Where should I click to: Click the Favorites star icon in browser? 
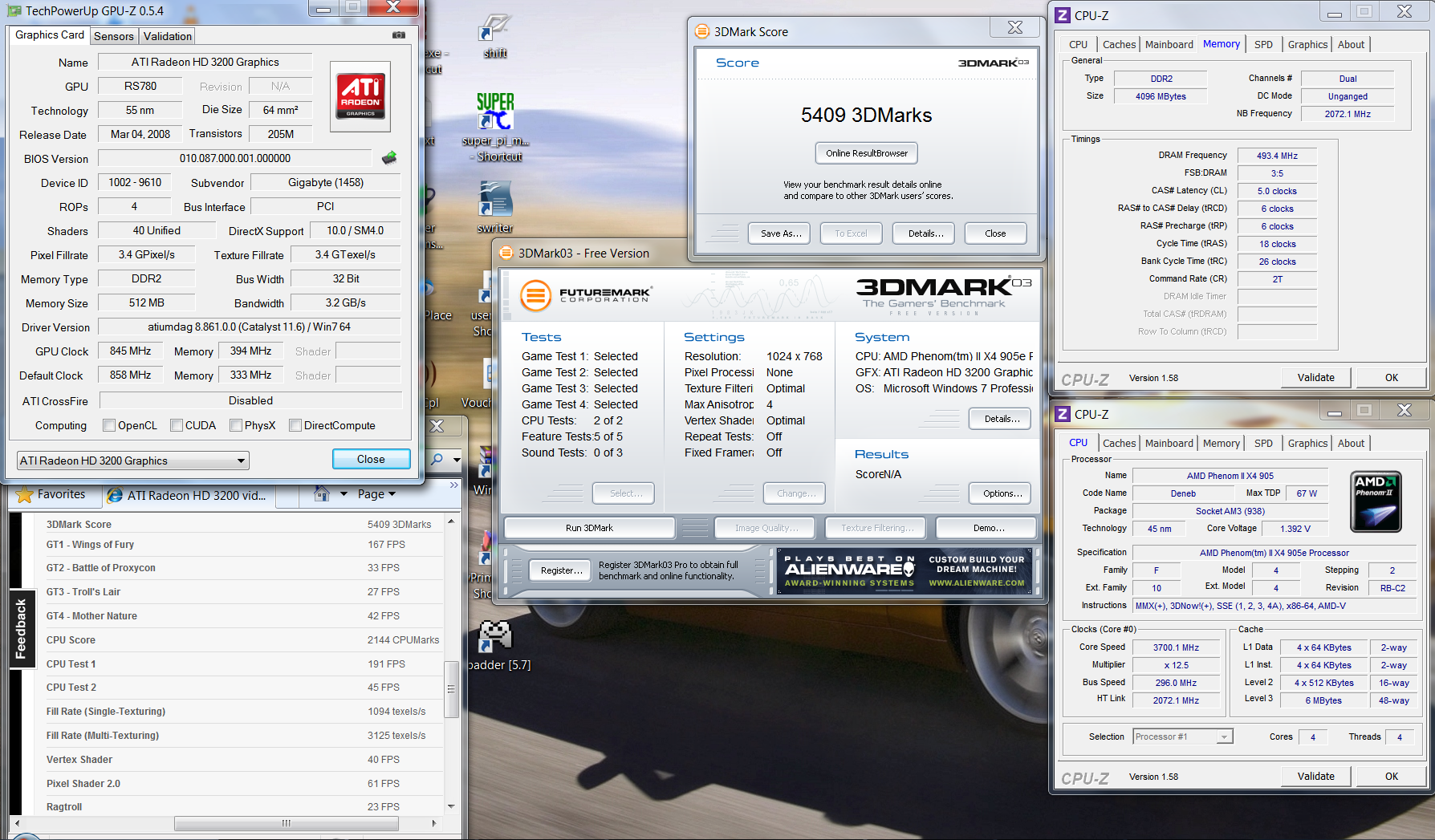click(x=25, y=494)
